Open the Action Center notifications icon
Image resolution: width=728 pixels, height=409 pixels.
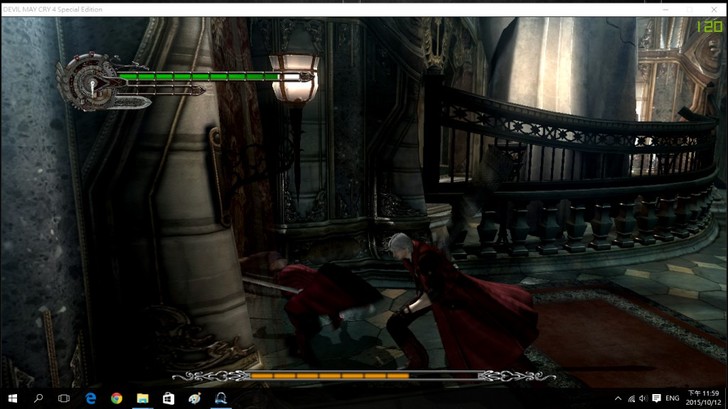coord(655,398)
